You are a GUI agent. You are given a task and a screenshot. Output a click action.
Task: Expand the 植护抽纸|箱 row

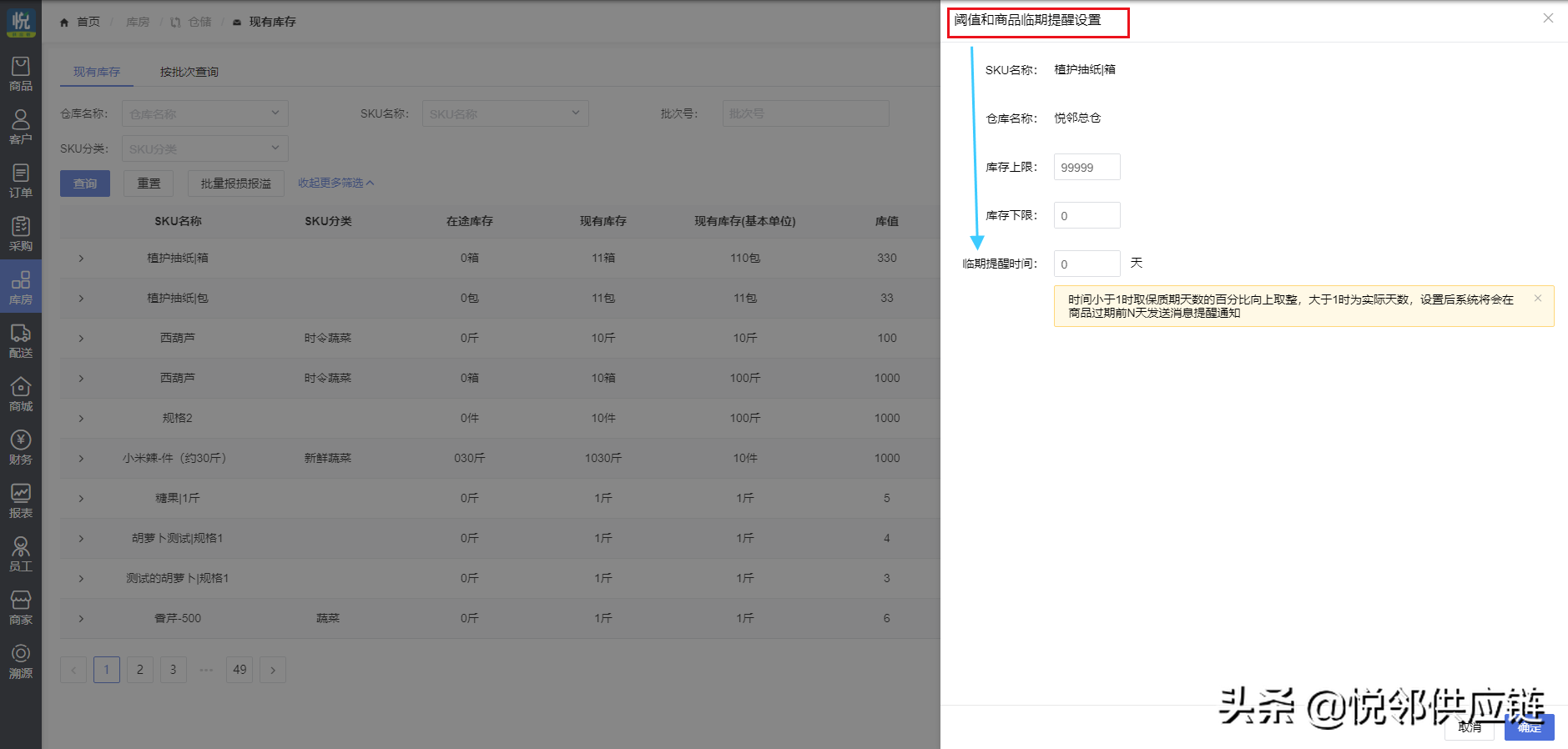[x=81, y=259]
